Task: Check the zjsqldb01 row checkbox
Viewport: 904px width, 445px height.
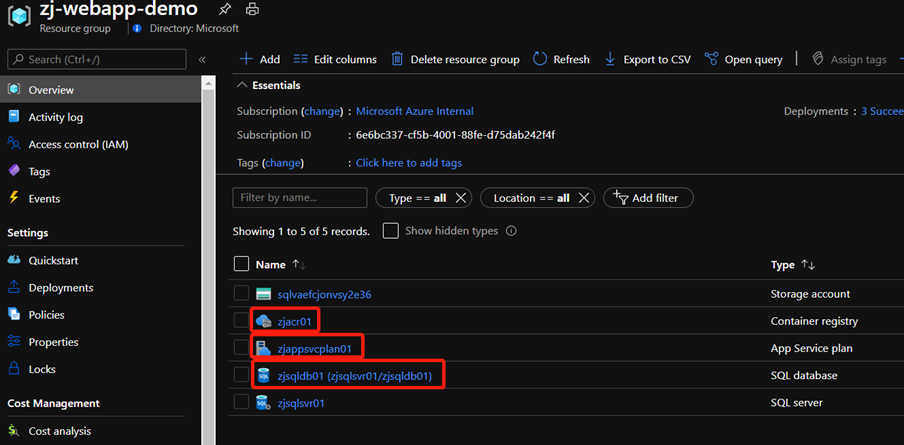Action: pyautogui.click(x=241, y=375)
